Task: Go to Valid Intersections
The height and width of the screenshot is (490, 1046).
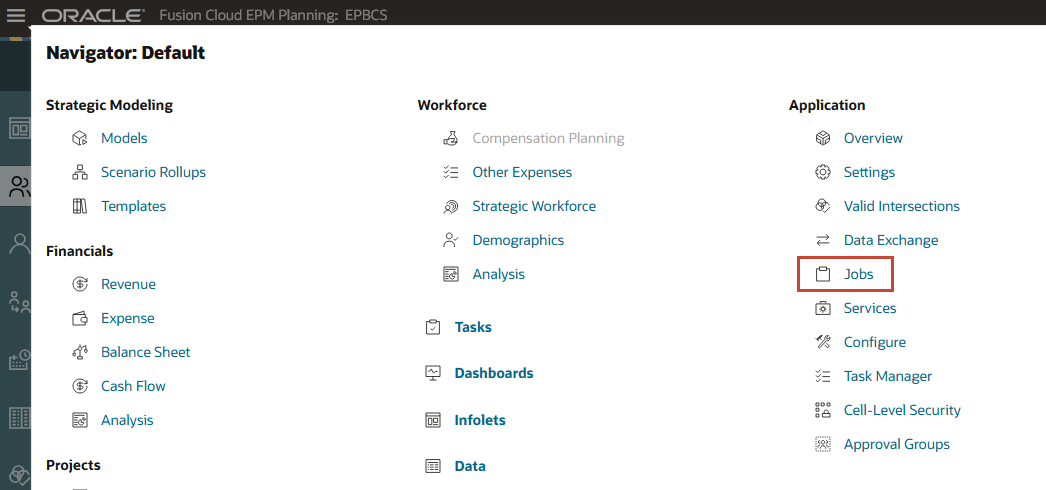Action: (x=901, y=207)
